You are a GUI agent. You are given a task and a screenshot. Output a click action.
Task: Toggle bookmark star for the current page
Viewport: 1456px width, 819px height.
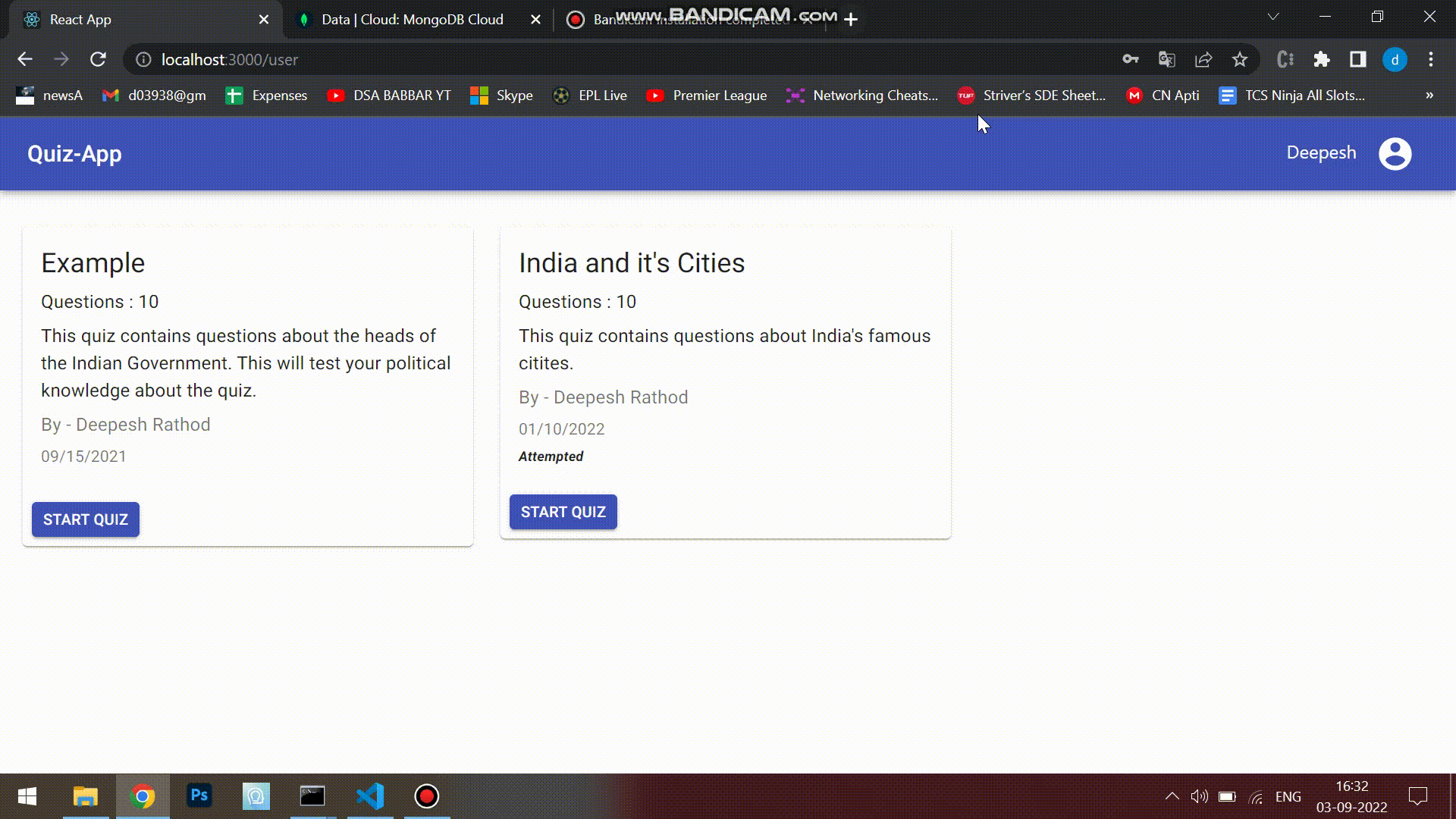pyautogui.click(x=1239, y=59)
